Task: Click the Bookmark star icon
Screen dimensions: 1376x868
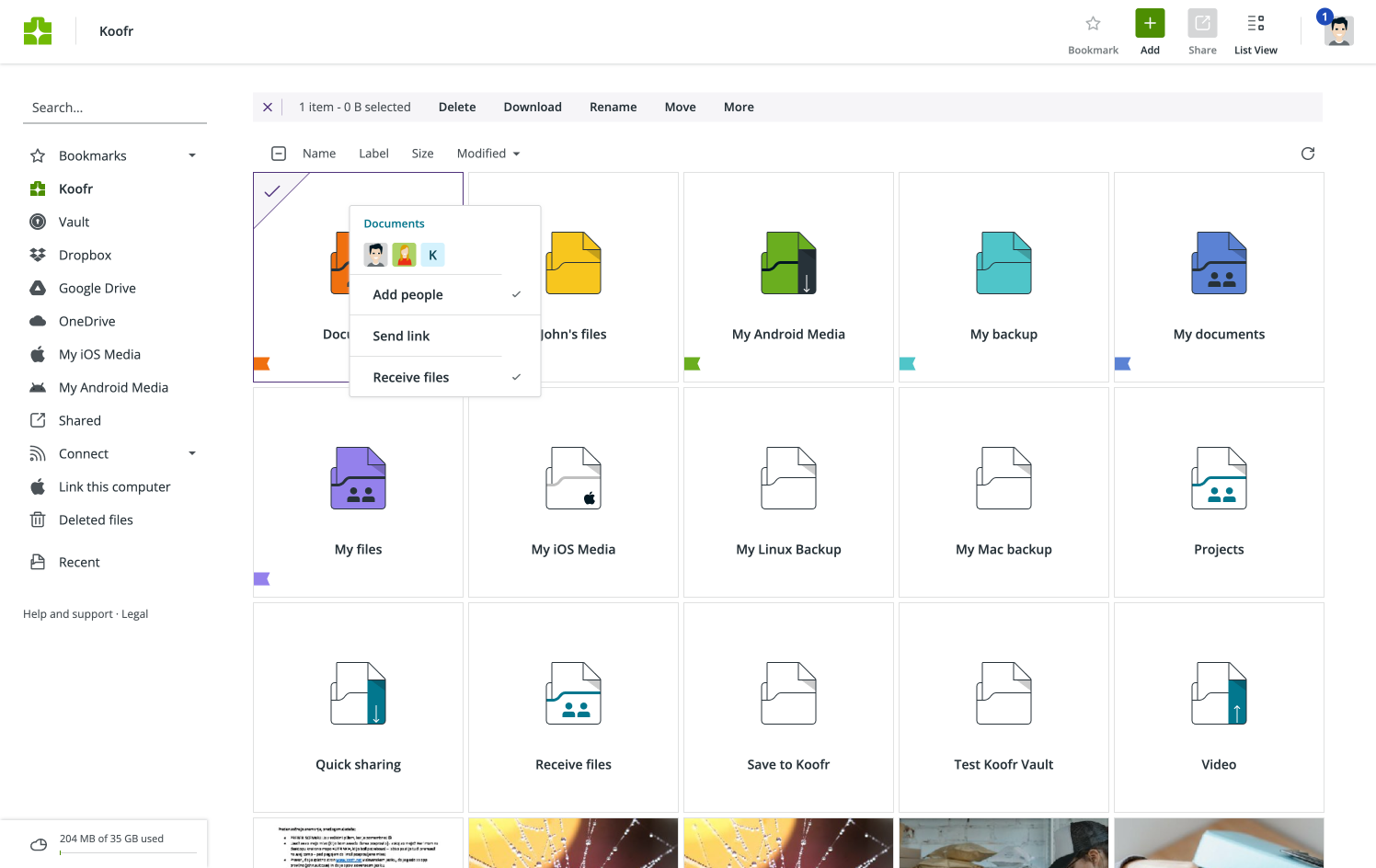Action: [x=1093, y=24]
